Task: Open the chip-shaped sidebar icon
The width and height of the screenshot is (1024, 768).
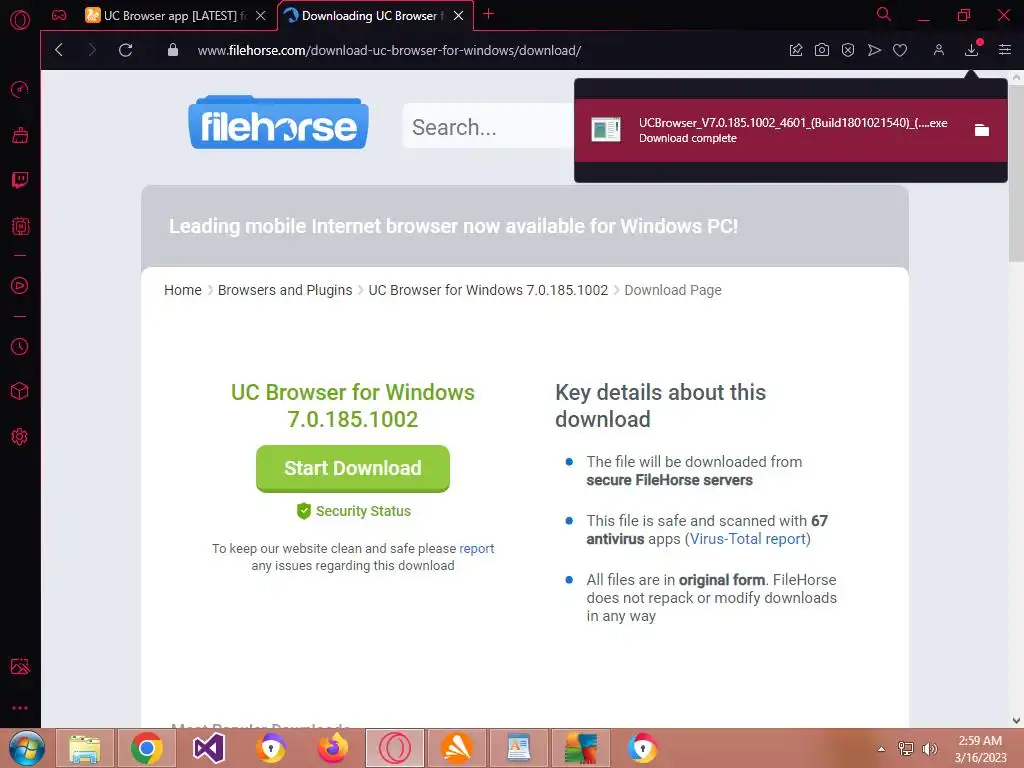Action: (x=20, y=226)
